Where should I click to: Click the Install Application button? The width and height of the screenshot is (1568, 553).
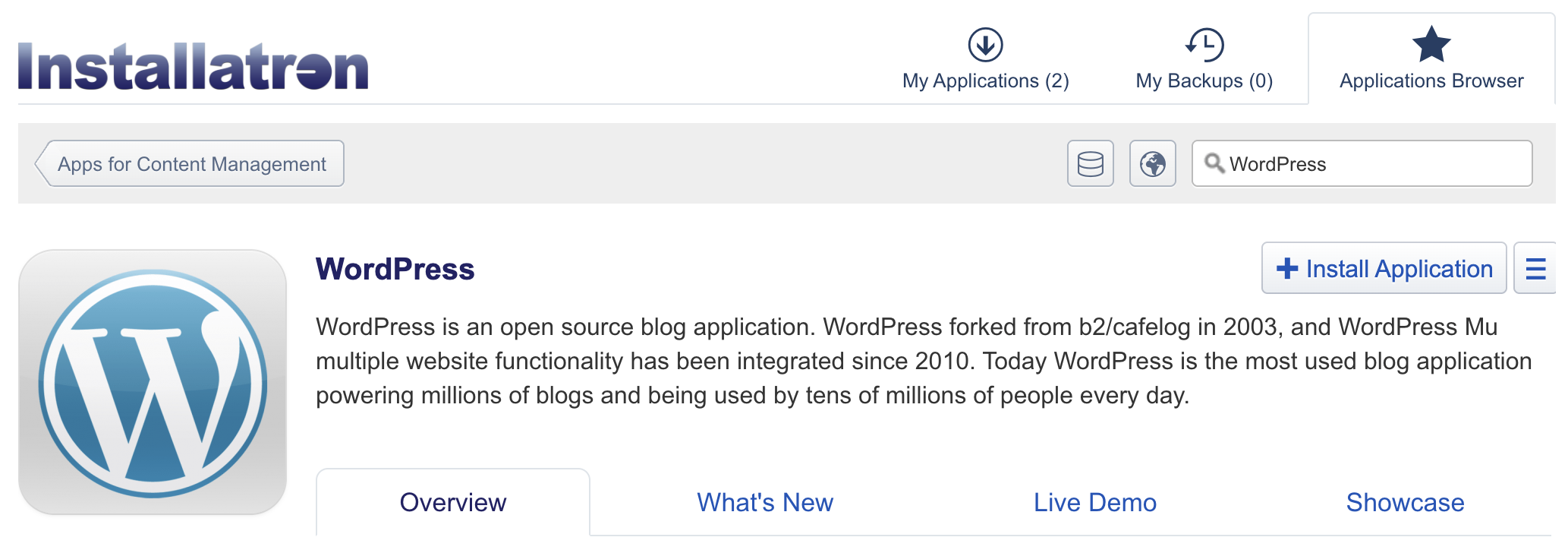1384,268
